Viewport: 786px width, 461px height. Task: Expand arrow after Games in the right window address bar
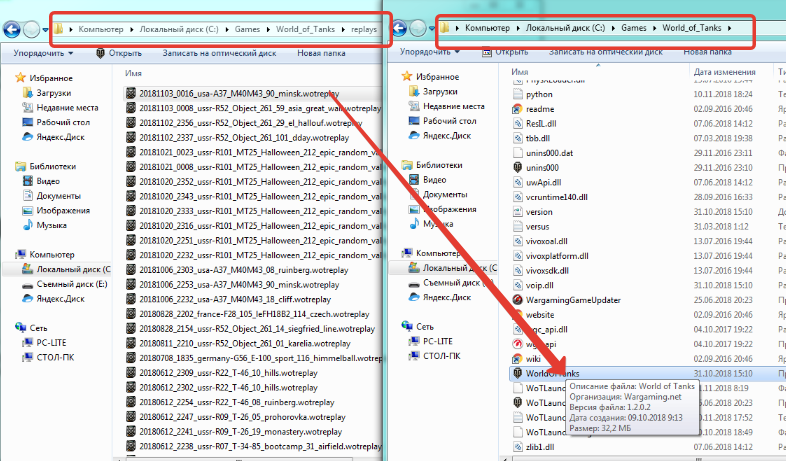click(x=655, y=28)
